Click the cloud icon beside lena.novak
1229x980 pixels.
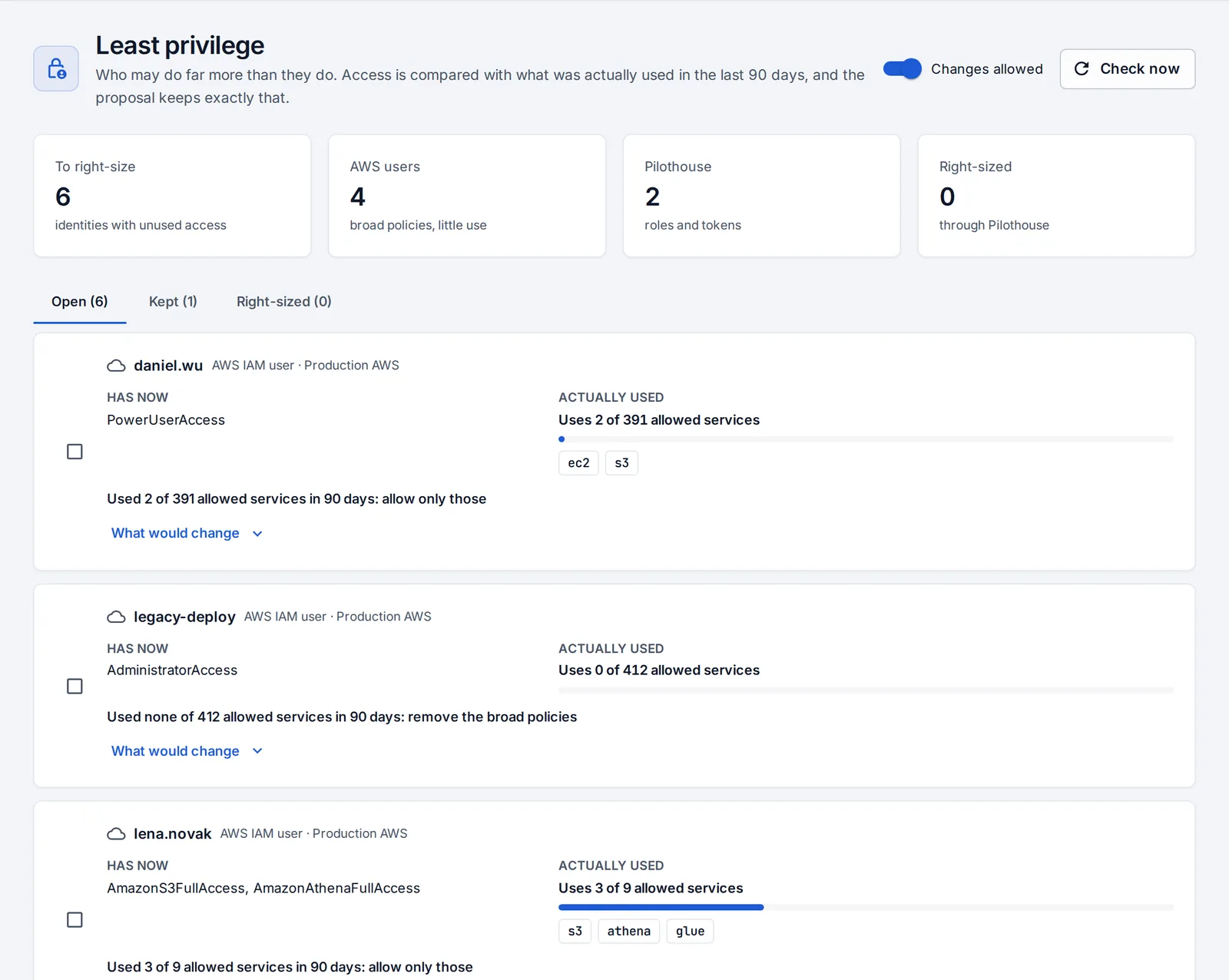(116, 833)
